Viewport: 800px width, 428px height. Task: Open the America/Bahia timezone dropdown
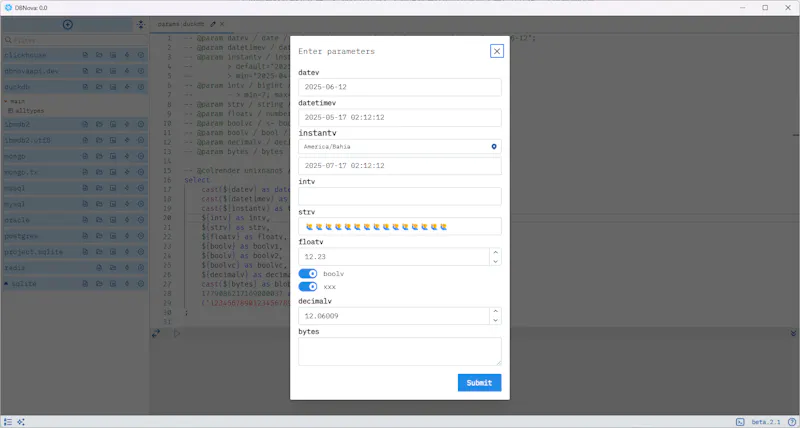tap(399, 146)
